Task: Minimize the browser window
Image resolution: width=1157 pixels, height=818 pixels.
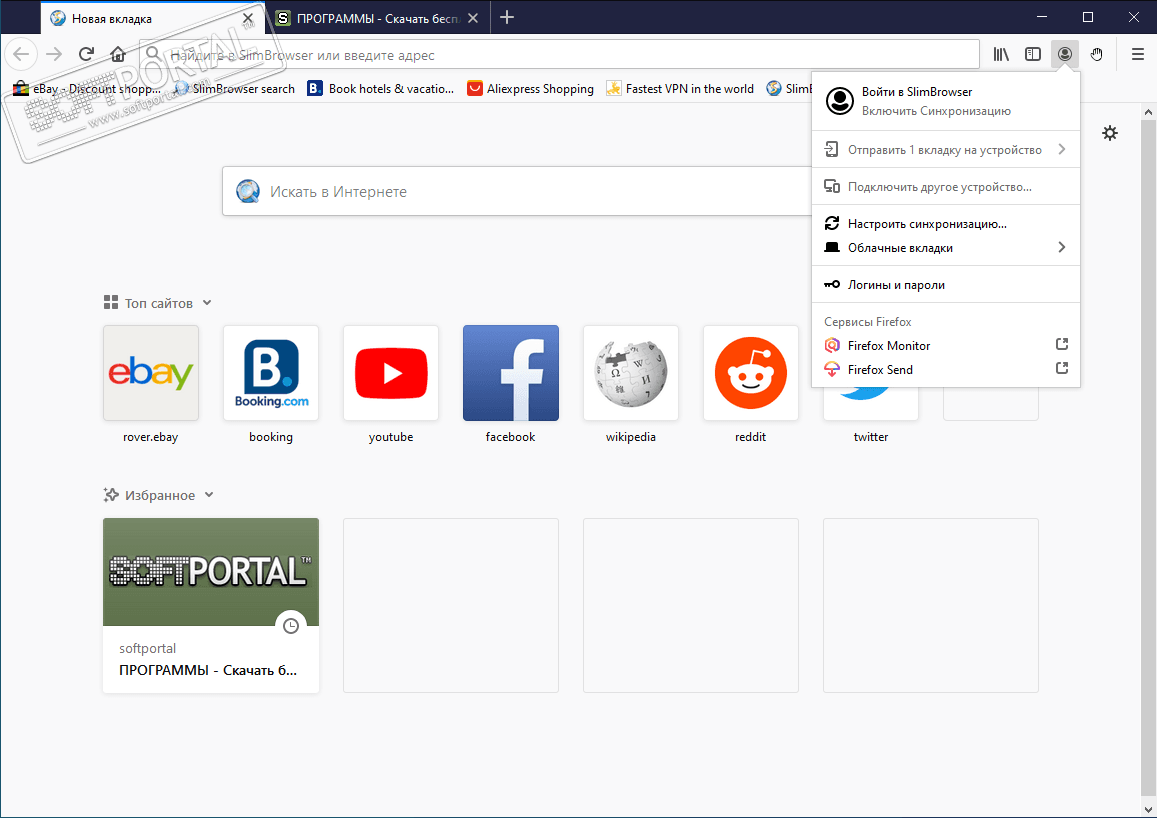Action: tap(1042, 17)
